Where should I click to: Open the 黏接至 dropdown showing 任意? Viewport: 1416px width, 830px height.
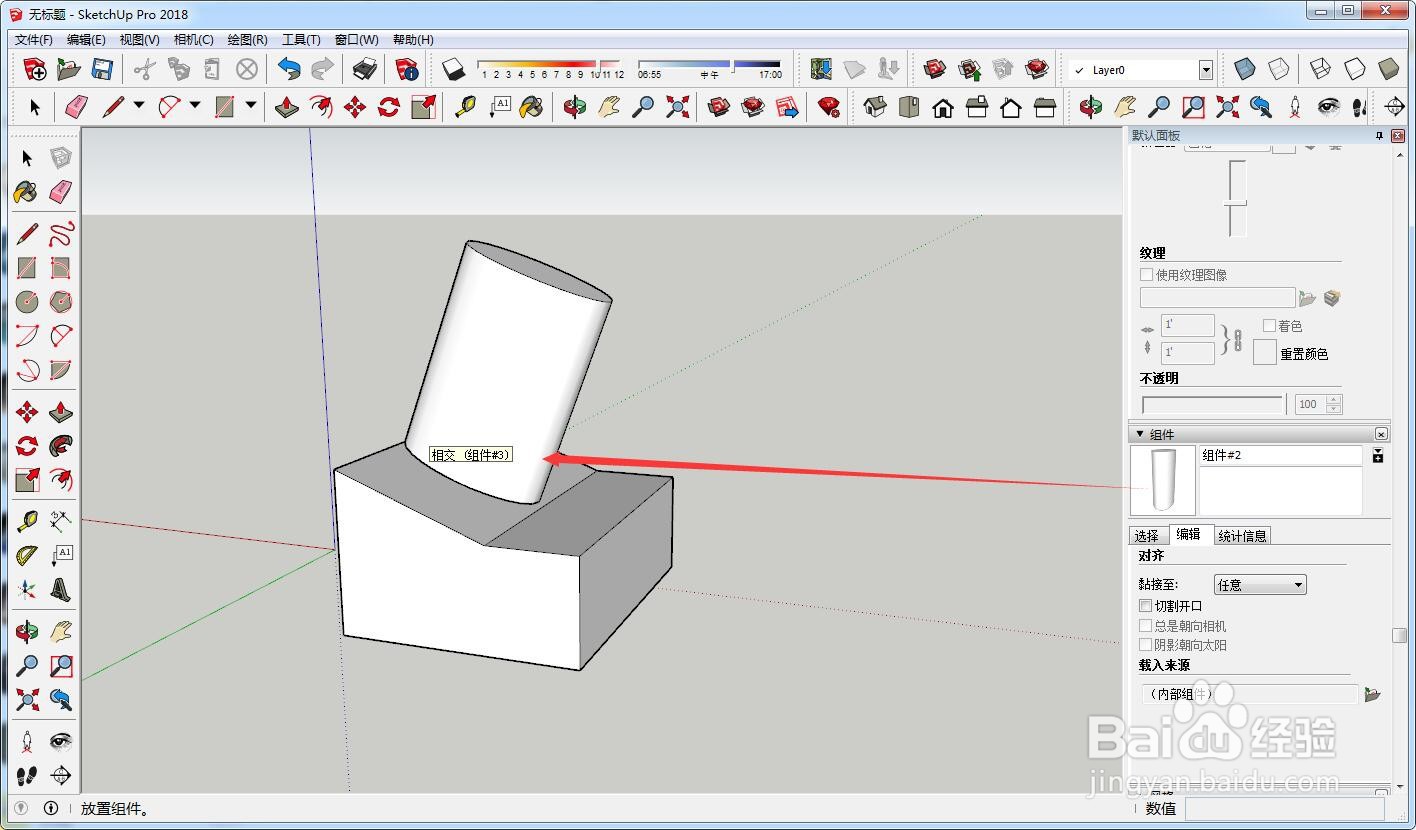tap(1260, 584)
